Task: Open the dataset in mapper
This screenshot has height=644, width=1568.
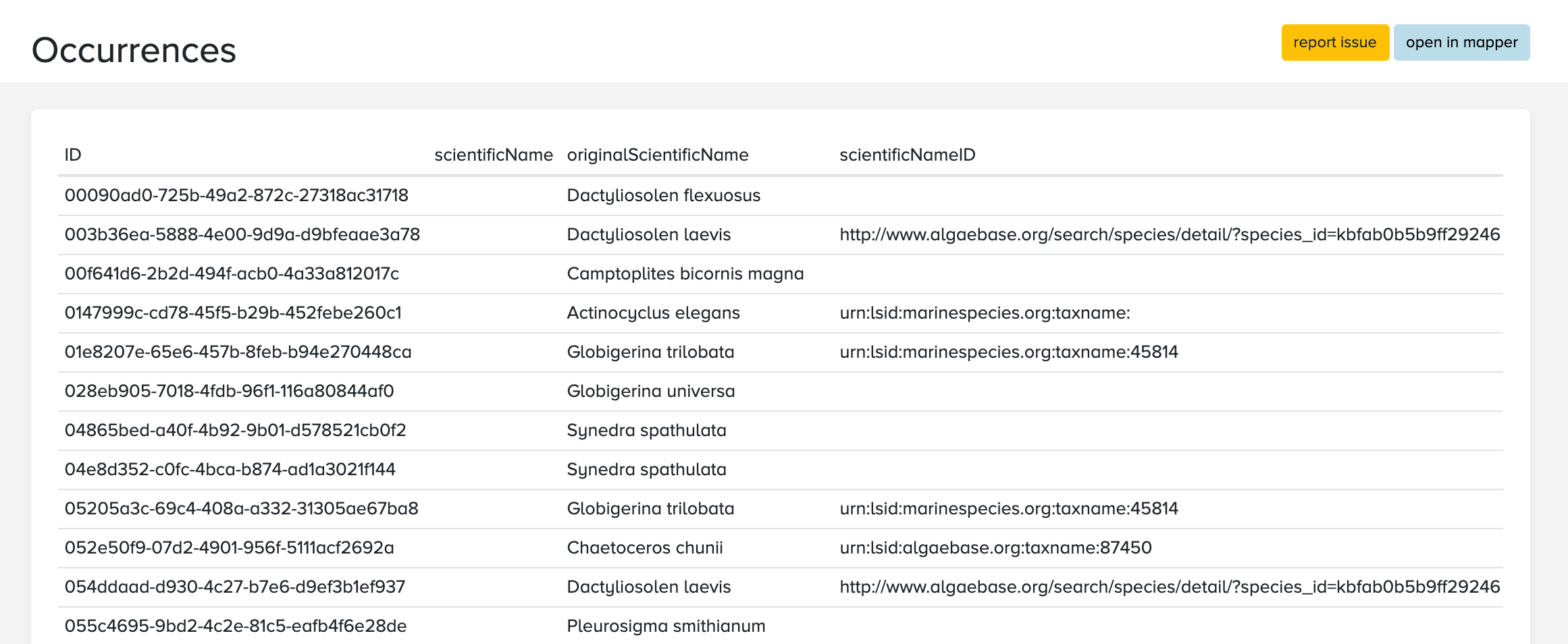Action: [x=1461, y=43]
